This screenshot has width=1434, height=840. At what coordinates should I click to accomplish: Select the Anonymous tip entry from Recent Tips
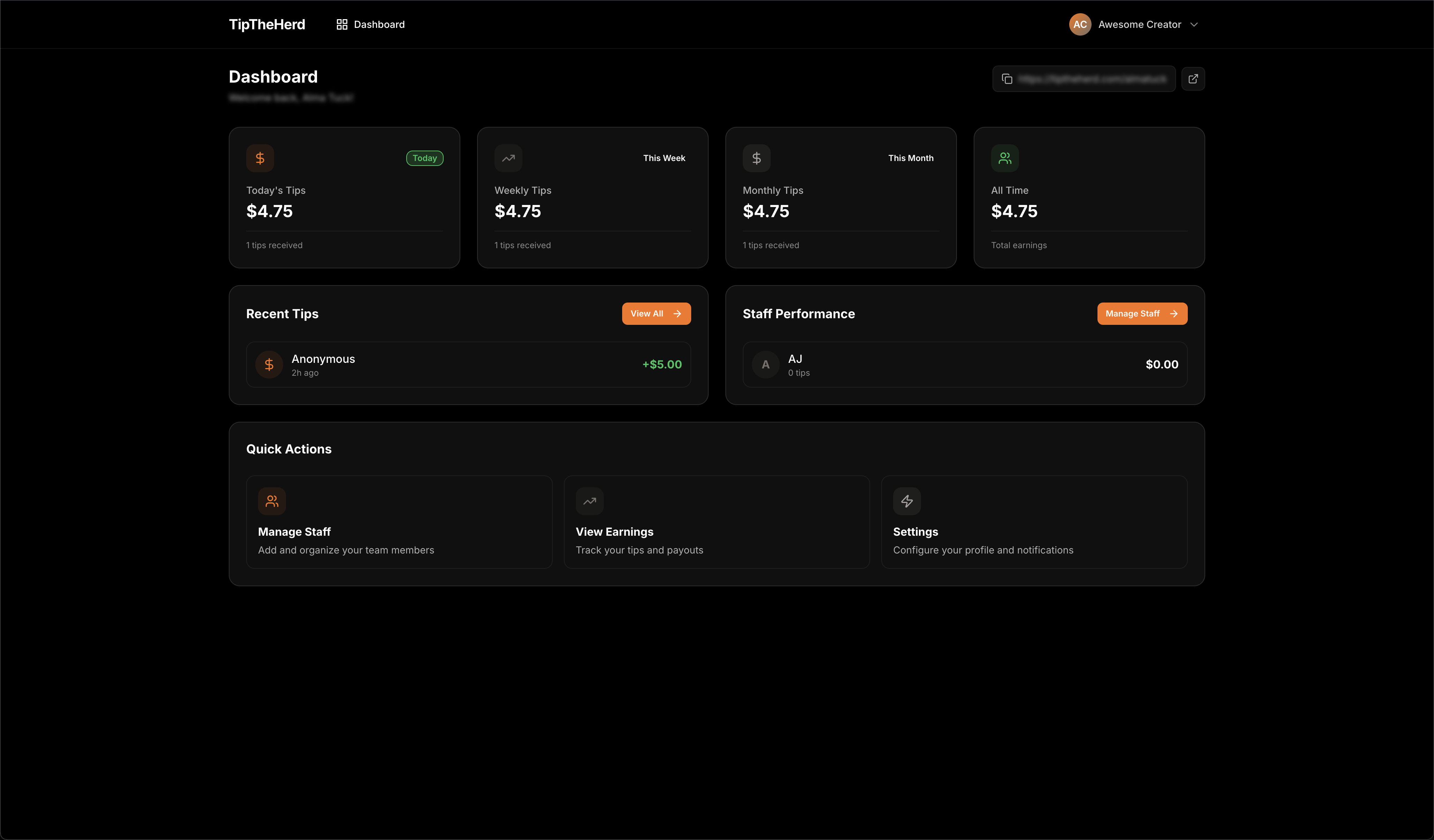point(468,365)
